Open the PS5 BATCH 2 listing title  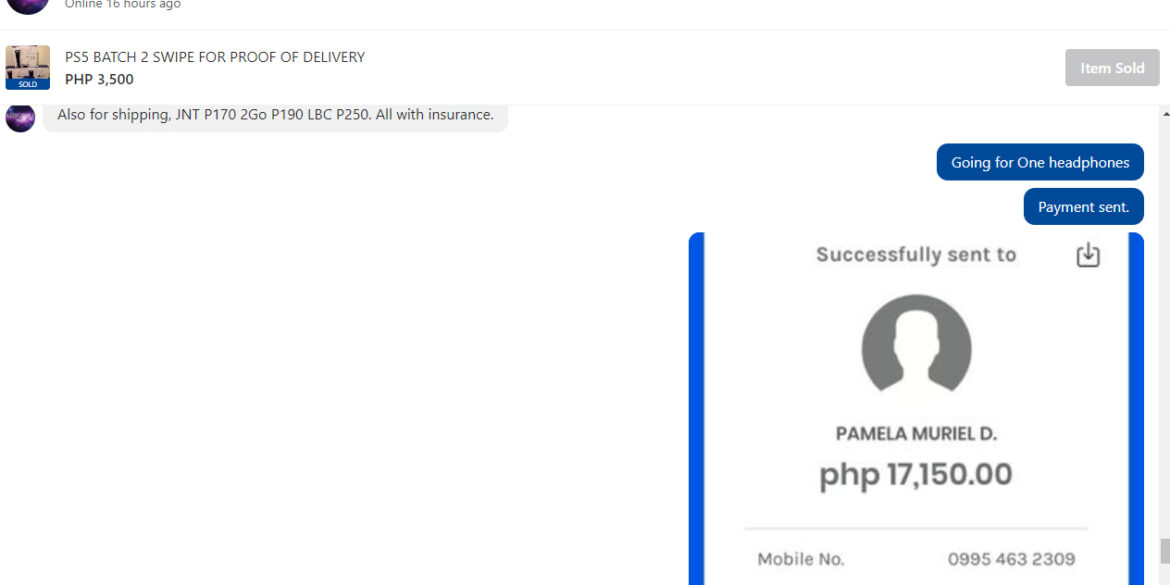point(215,57)
